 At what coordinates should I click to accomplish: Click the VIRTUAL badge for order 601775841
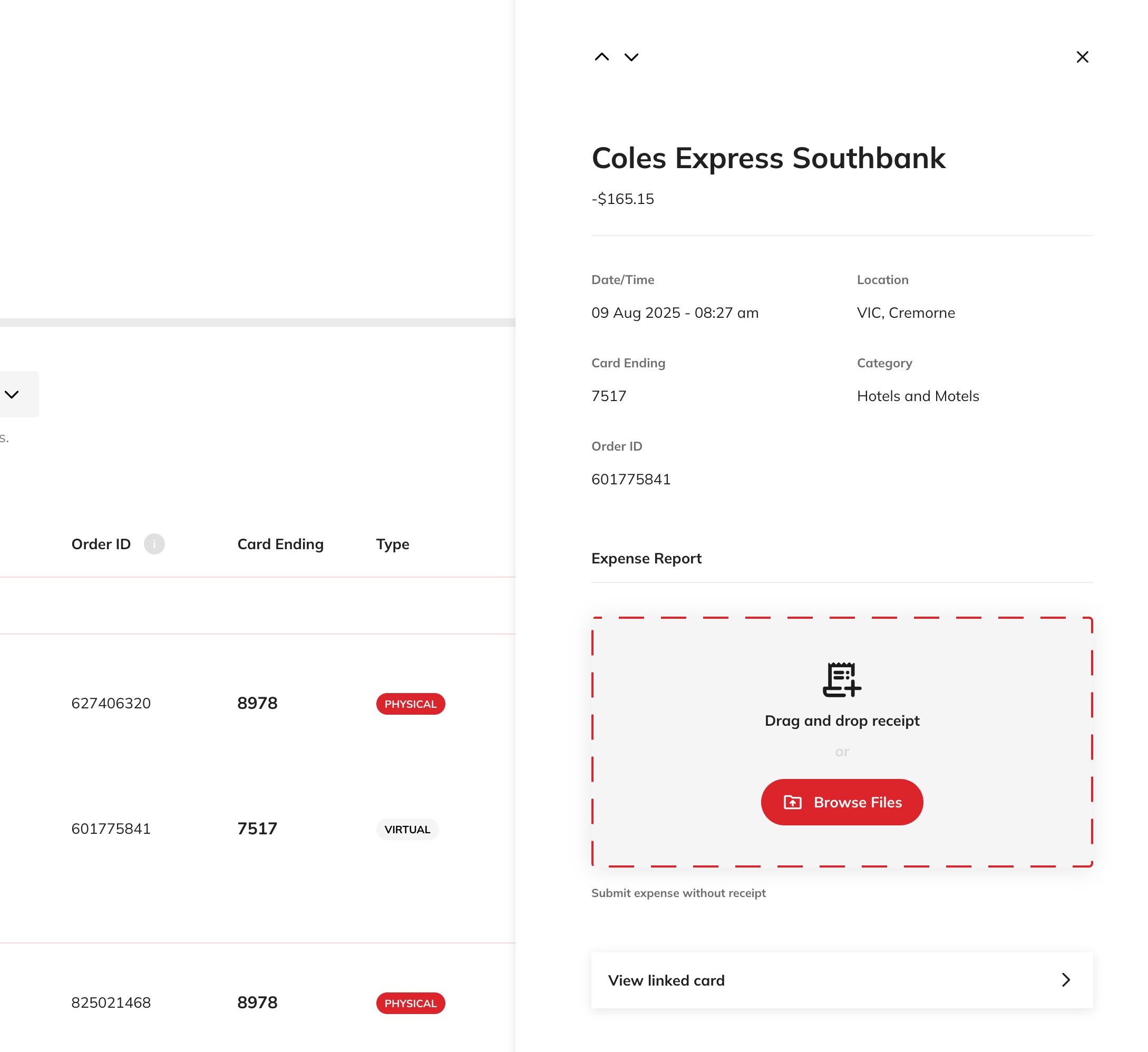click(407, 830)
